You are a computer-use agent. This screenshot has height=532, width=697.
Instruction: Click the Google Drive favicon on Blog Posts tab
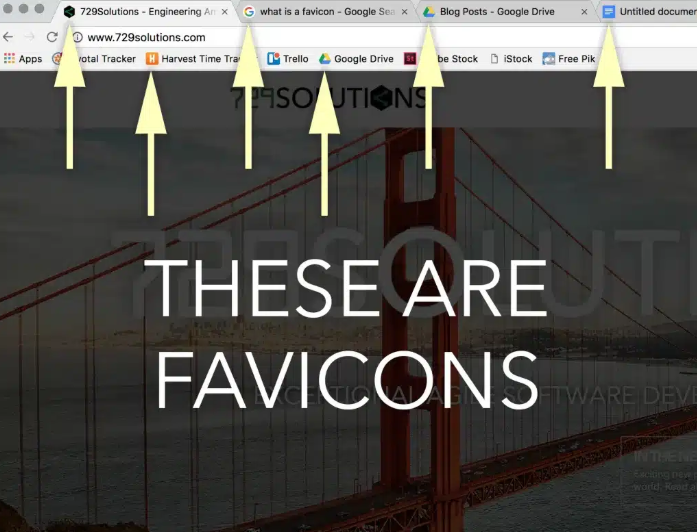[x=429, y=12]
